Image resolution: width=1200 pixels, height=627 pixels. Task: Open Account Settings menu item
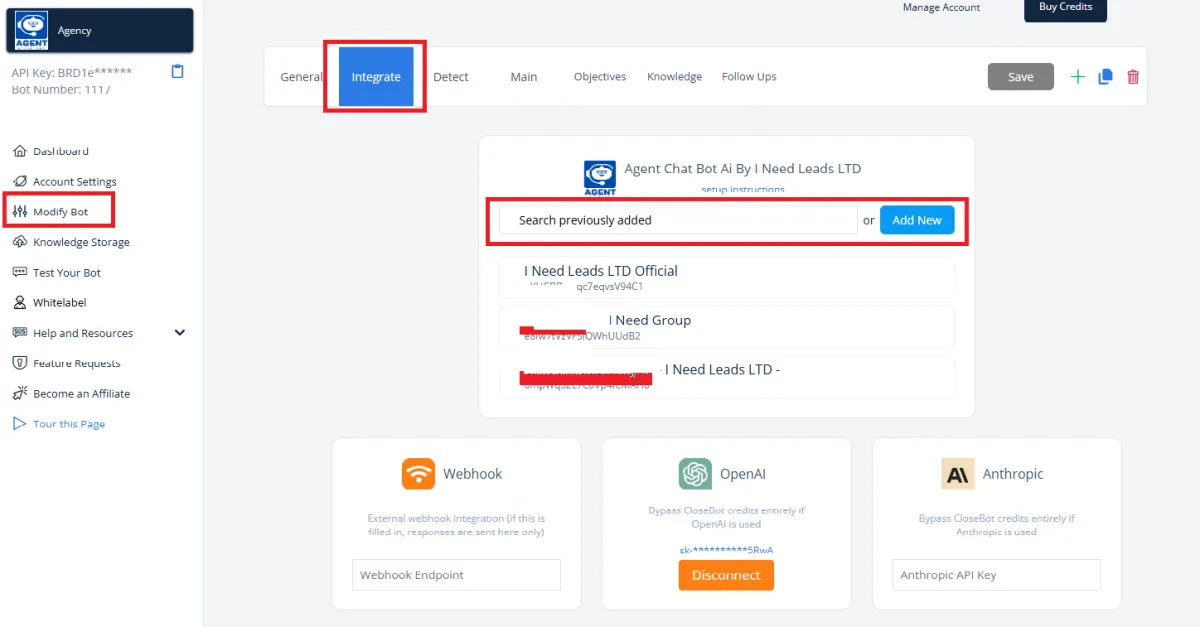tap(75, 181)
